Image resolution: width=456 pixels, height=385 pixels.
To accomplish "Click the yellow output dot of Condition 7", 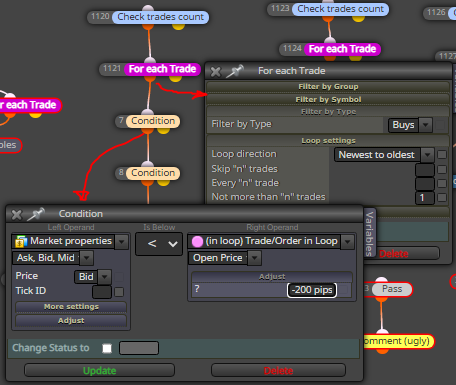I will (163, 130).
